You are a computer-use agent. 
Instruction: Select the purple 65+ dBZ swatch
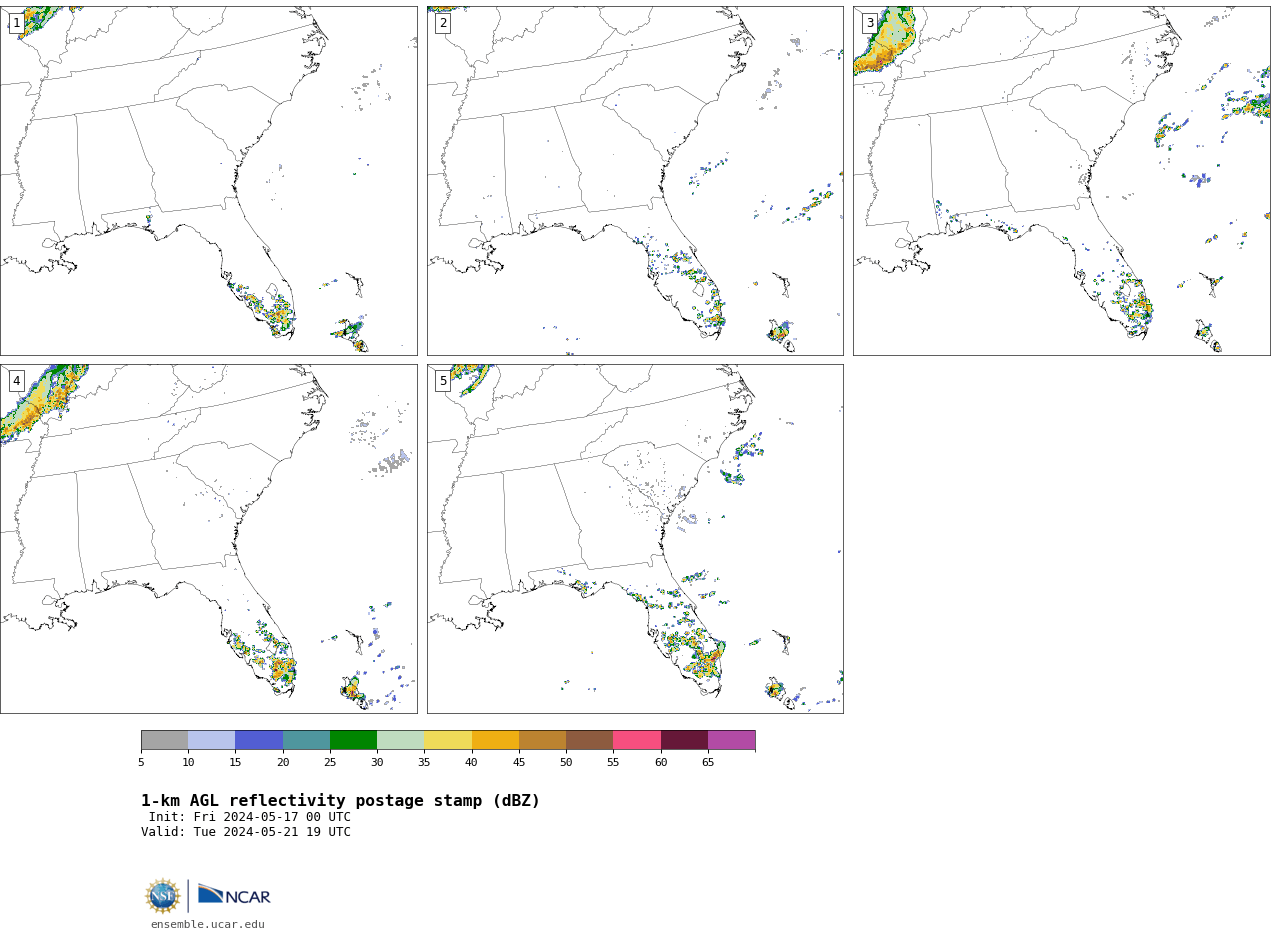(x=731, y=740)
